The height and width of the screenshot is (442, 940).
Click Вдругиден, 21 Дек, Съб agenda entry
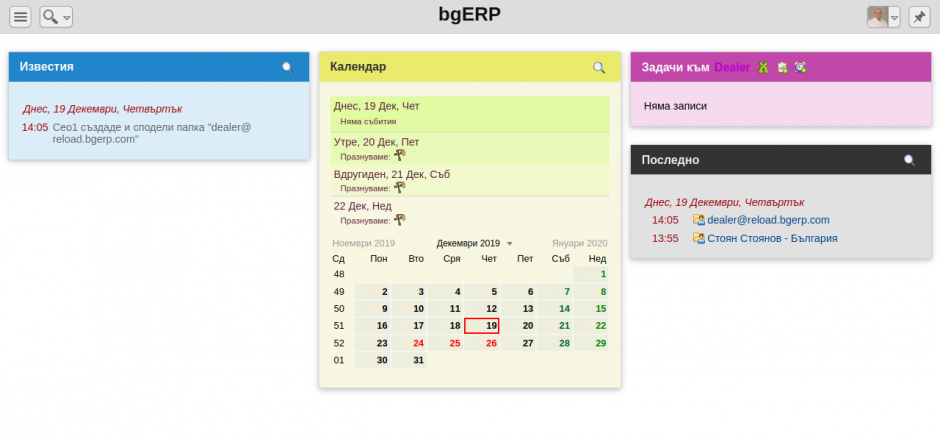click(391, 175)
